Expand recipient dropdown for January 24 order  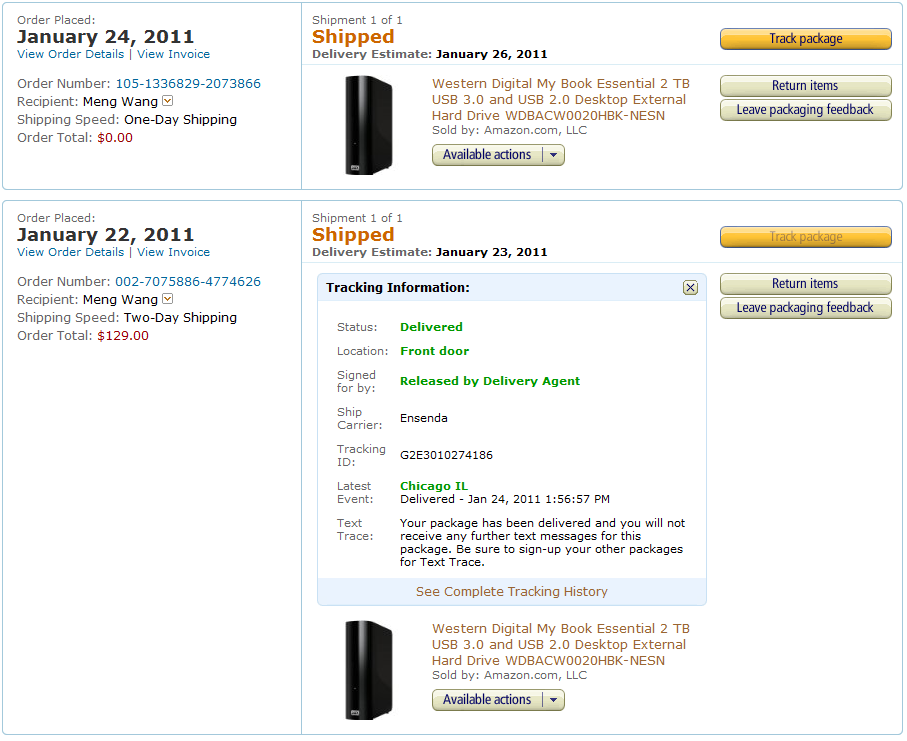[167, 101]
